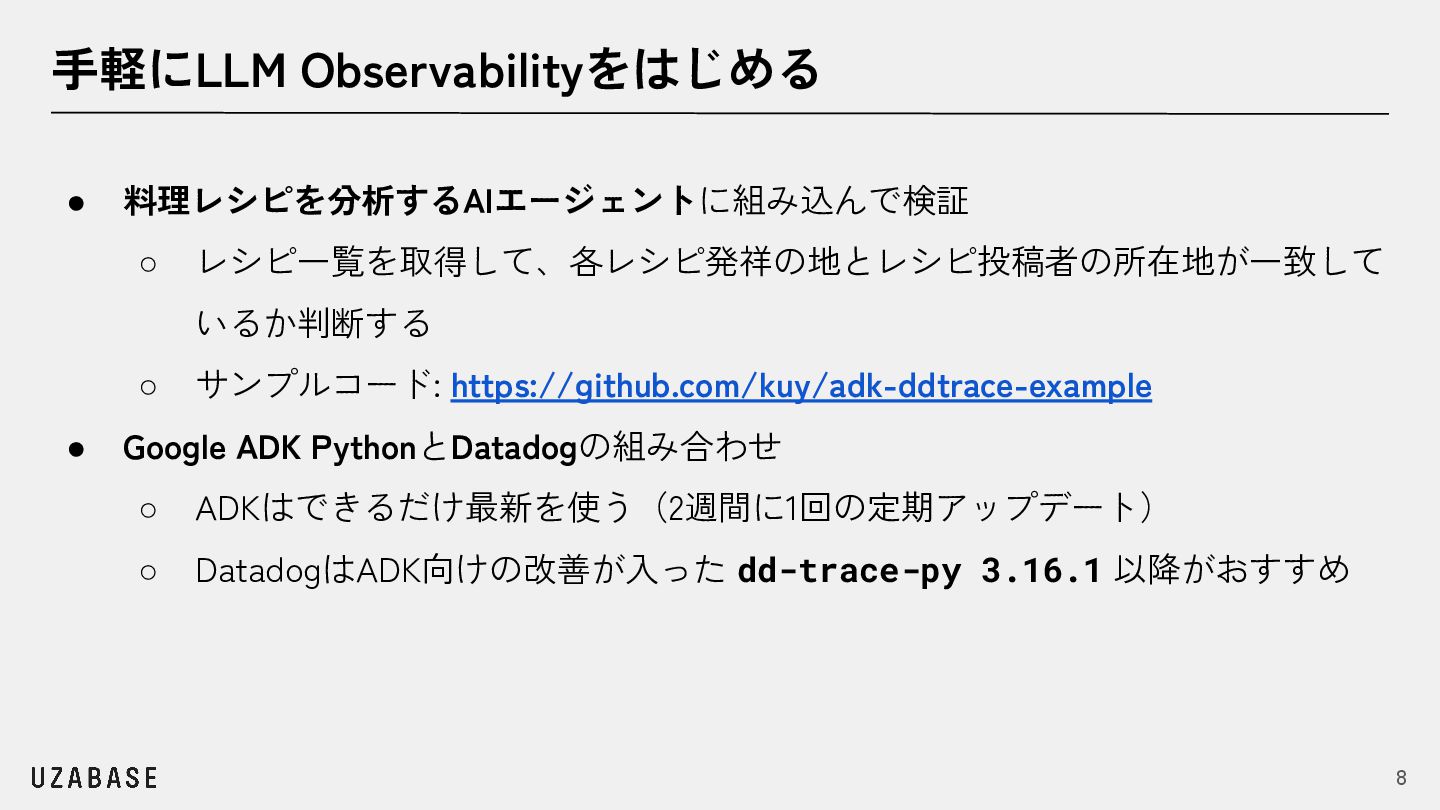Click the hollow bullet before ADKはできるだけ
1440x810 pixels.
tap(148, 509)
